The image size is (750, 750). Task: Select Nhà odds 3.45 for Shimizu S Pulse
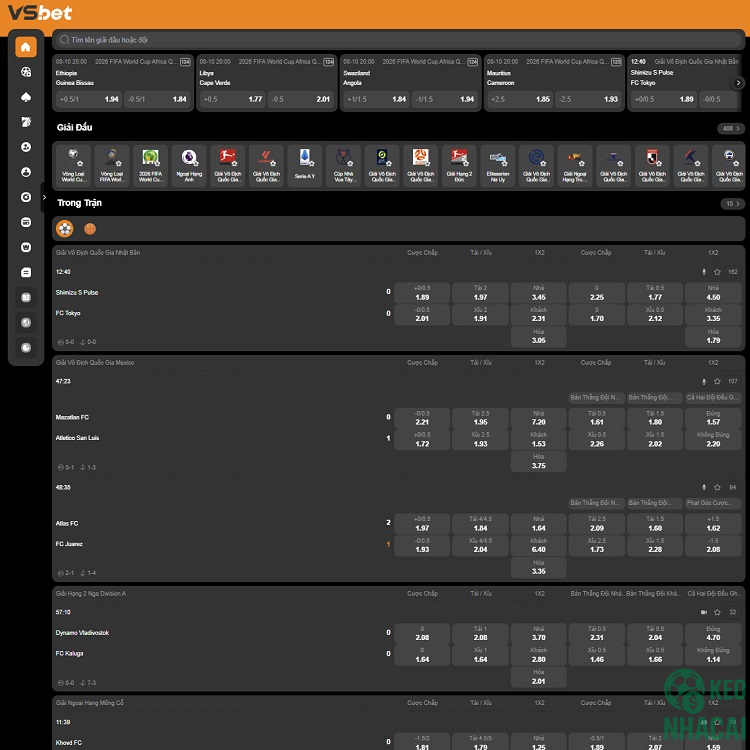(539, 293)
